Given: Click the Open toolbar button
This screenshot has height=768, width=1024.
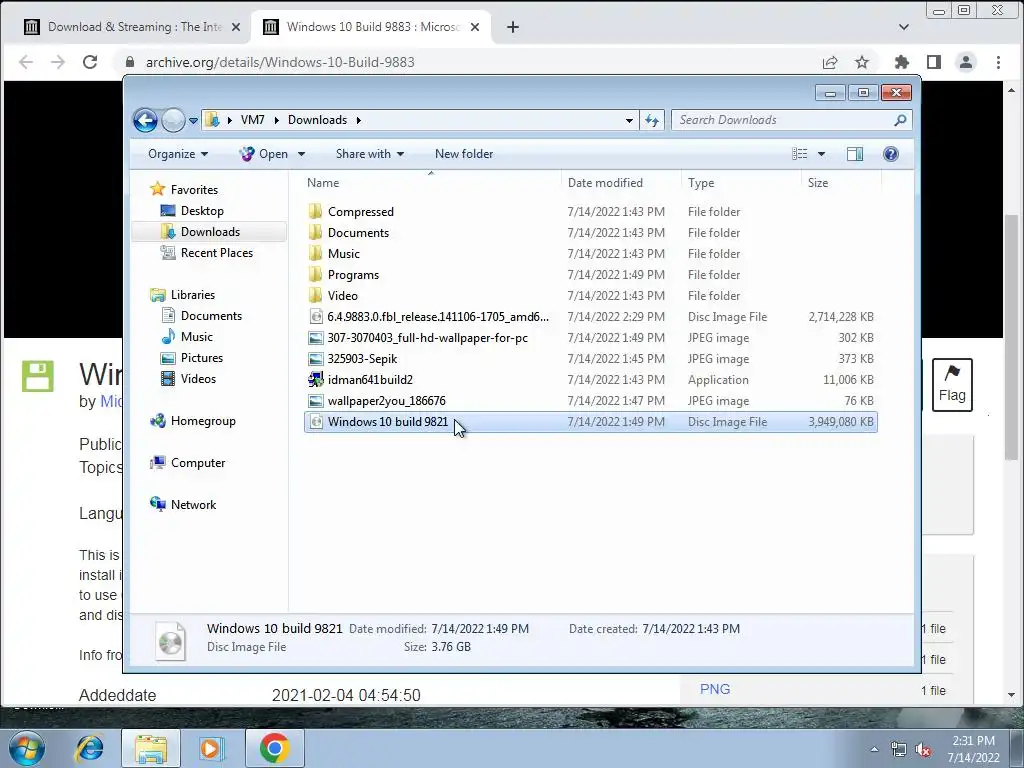Looking at the screenshot, I should (x=264, y=154).
